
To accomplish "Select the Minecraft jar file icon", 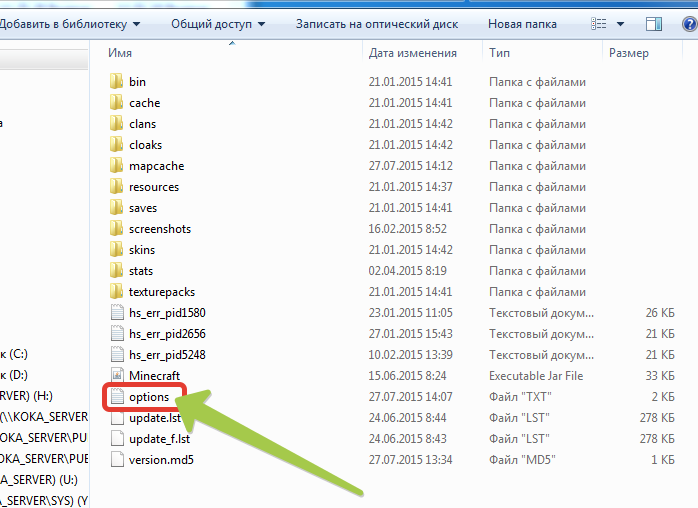I will (x=116, y=375).
